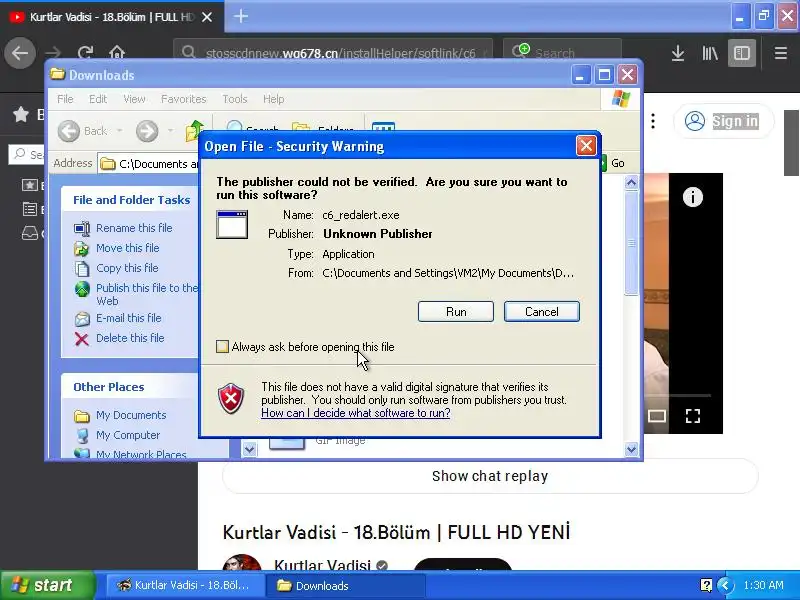Select Rename this file task
Viewport: 800px width, 600px height.
(134, 228)
